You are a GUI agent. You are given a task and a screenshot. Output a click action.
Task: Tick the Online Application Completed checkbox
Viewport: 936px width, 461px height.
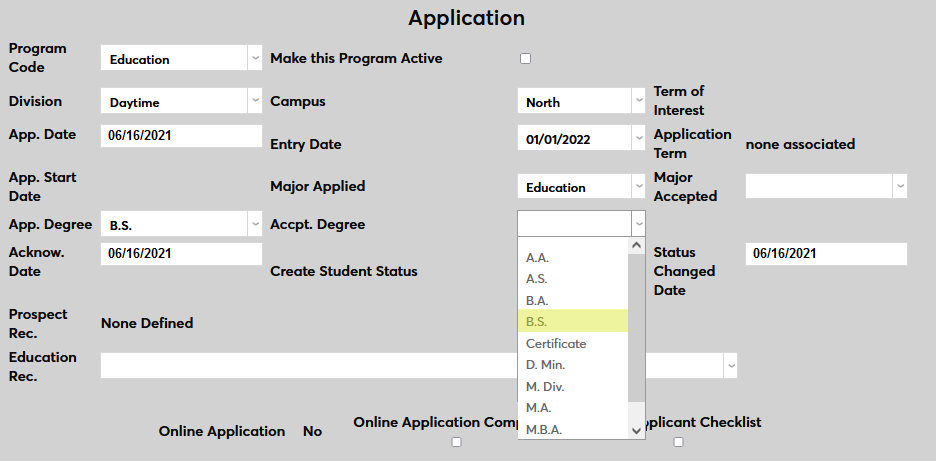point(457,442)
